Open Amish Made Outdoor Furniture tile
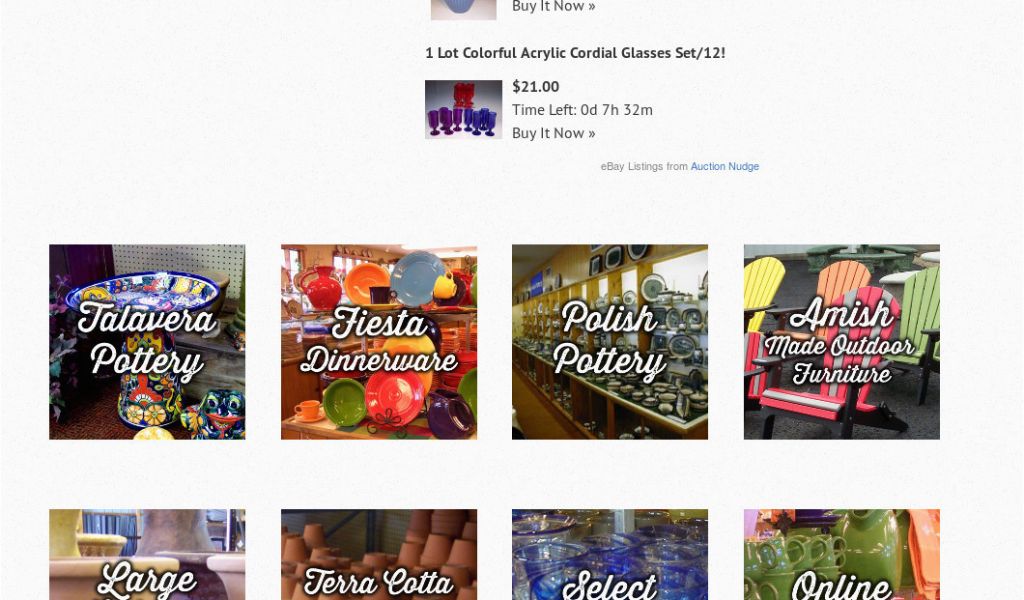This screenshot has height=600, width=1024. point(842,341)
